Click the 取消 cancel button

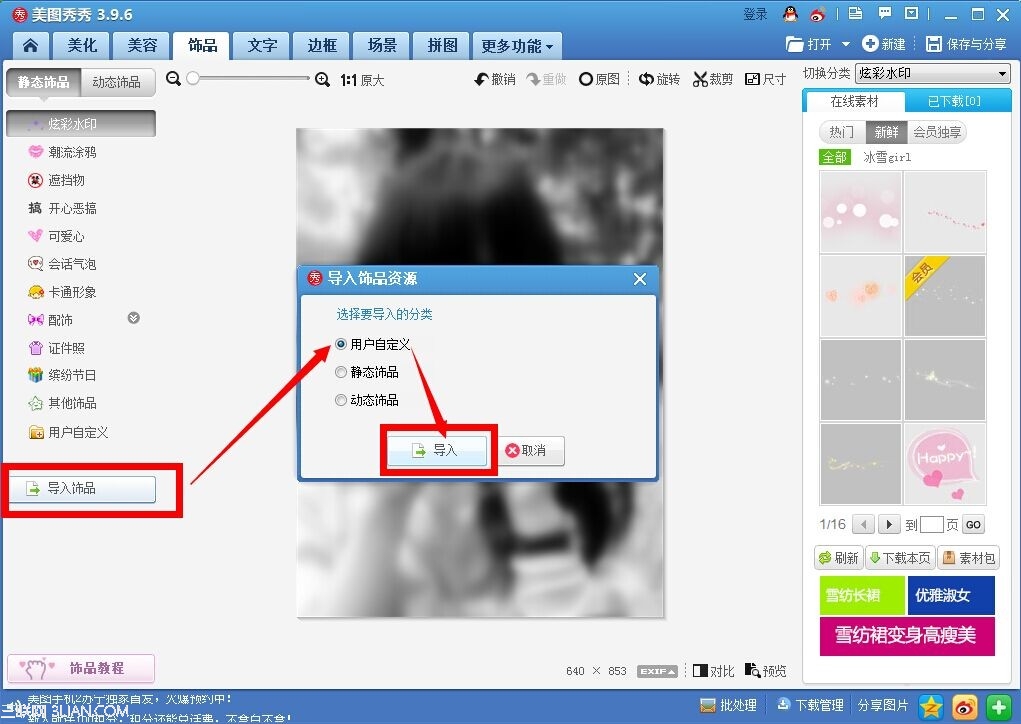tap(532, 451)
